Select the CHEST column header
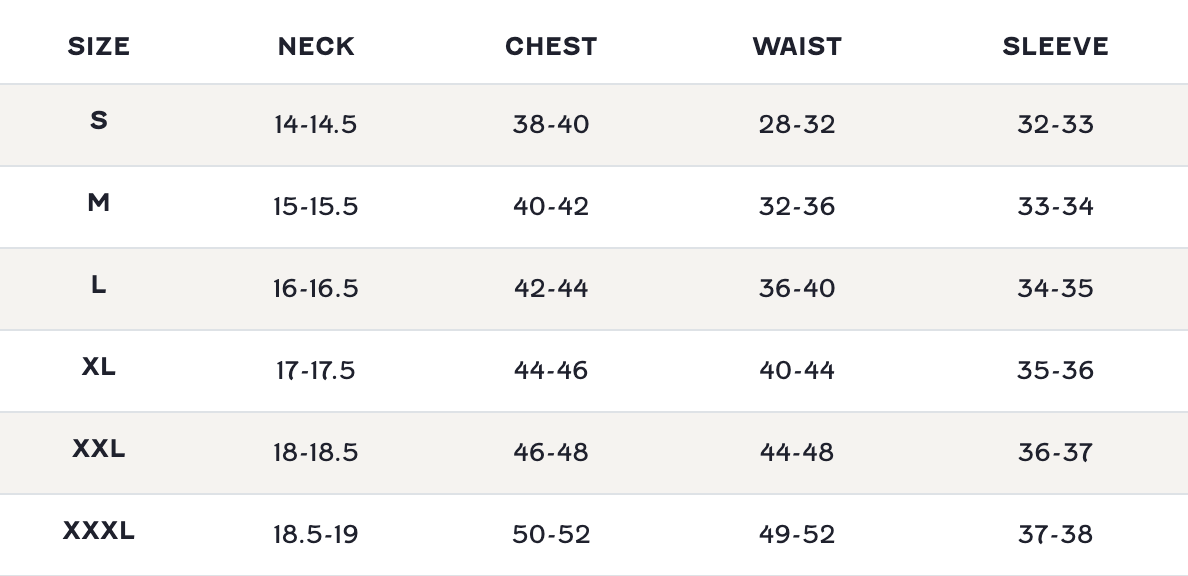The width and height of the screenshot is (1188, 576). [551, 46]
